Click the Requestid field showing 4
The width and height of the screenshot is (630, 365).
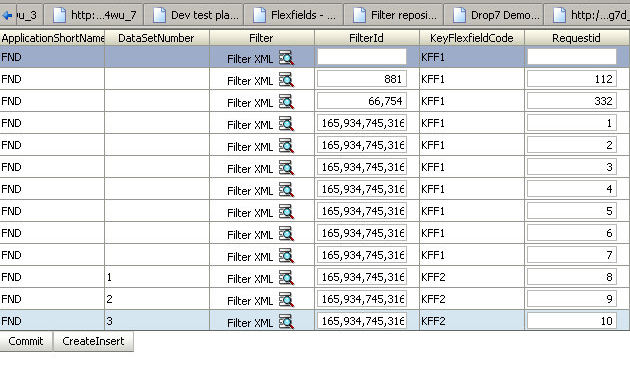[x=572, y=189]
